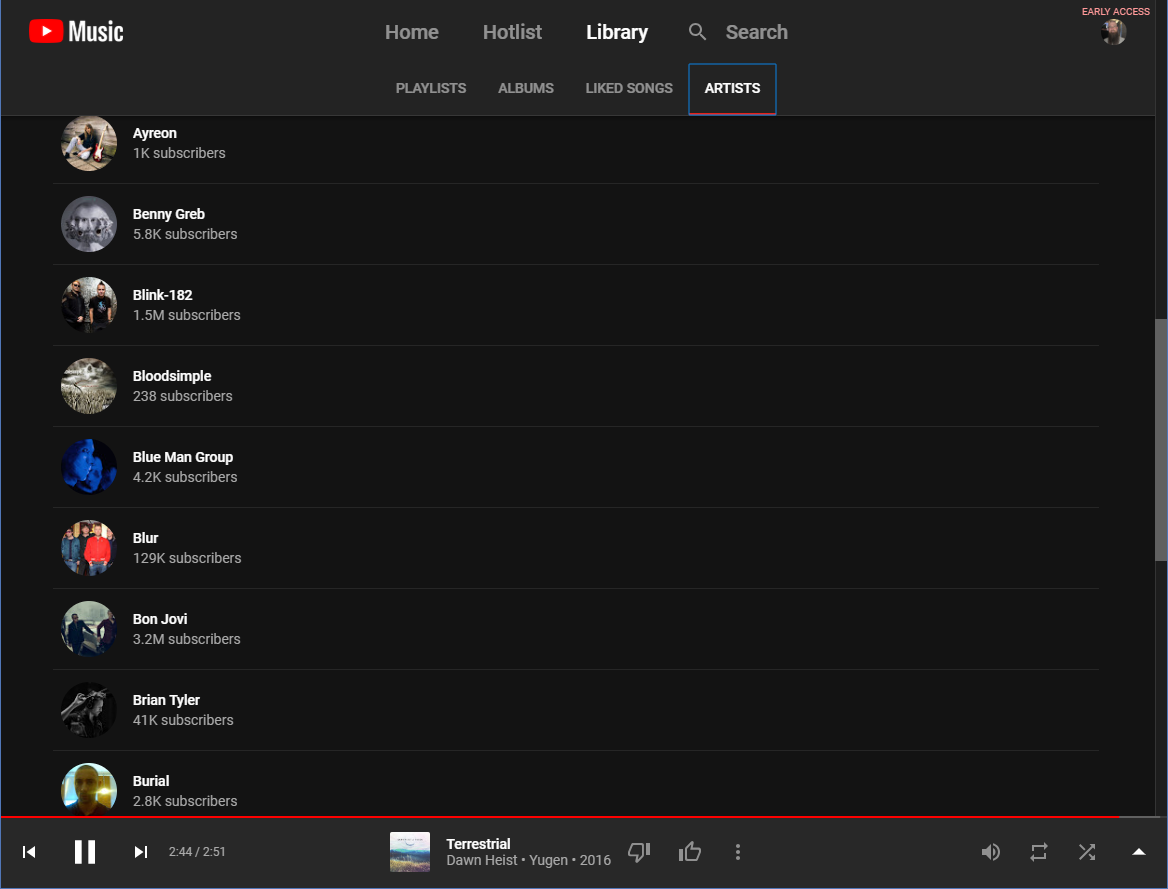The width and height of the screenshot is (1168, 889).
Task: Open the Bloodsimple artist avatar
Action: coord(89,386)
